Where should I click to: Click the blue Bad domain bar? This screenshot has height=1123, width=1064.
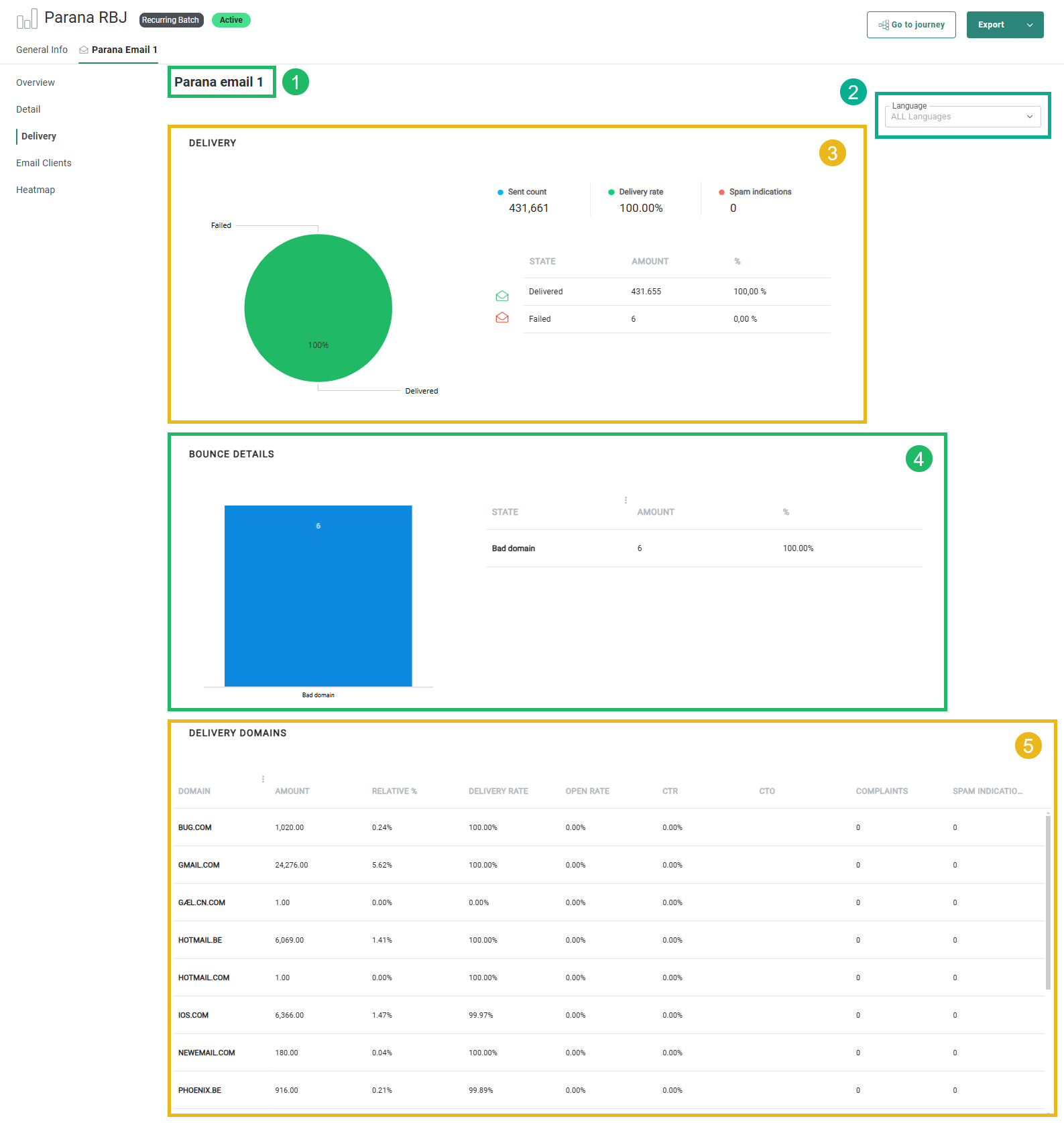[318, 595]
